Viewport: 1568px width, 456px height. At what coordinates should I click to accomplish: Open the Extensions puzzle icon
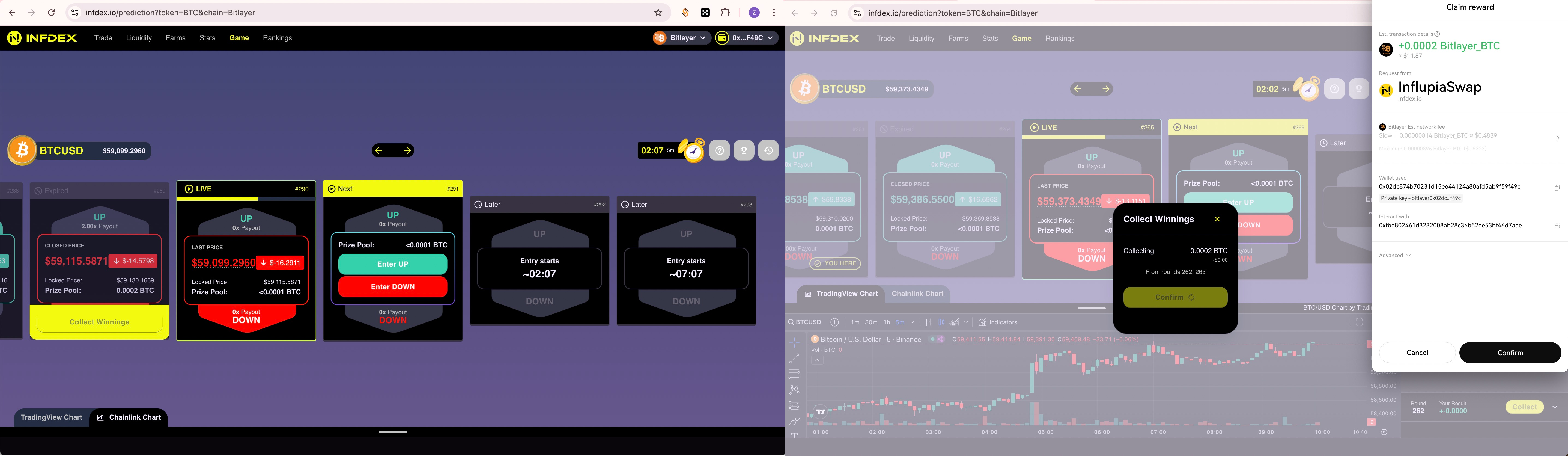(x=725, y=13)
